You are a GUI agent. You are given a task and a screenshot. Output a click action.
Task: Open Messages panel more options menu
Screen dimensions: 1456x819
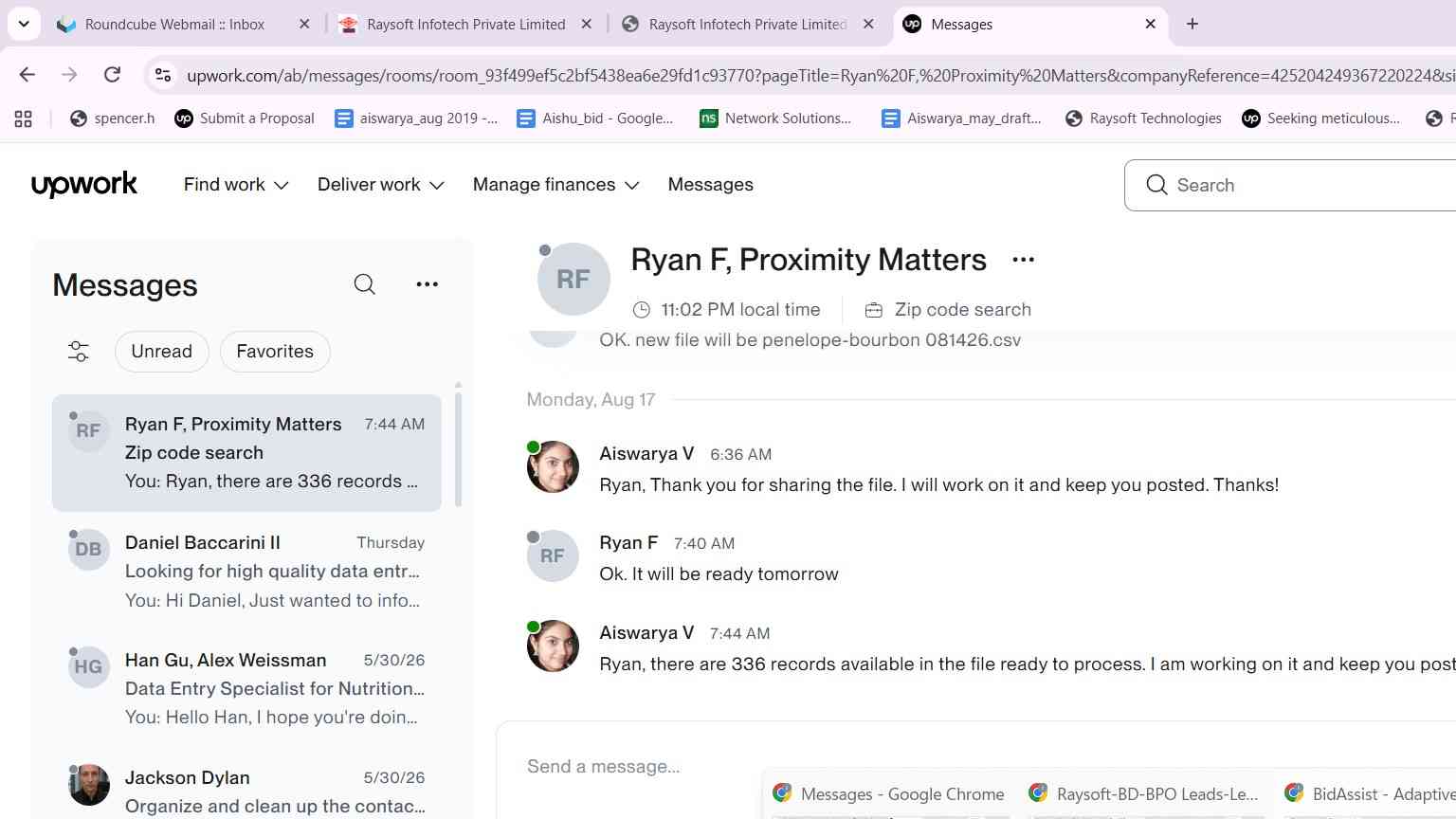click(428, 284)
